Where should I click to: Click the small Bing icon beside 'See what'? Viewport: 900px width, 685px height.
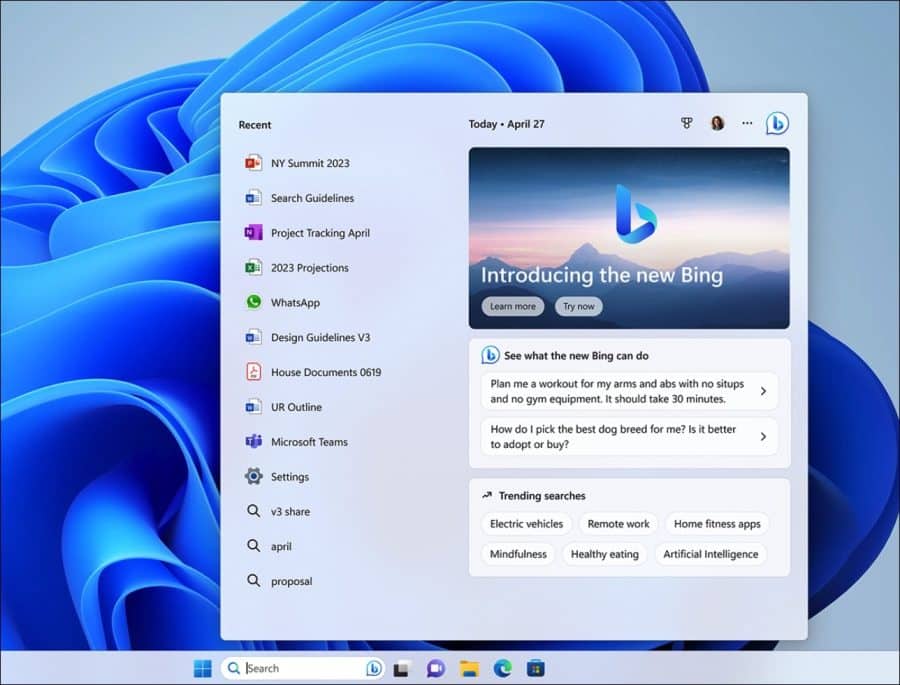490,355
